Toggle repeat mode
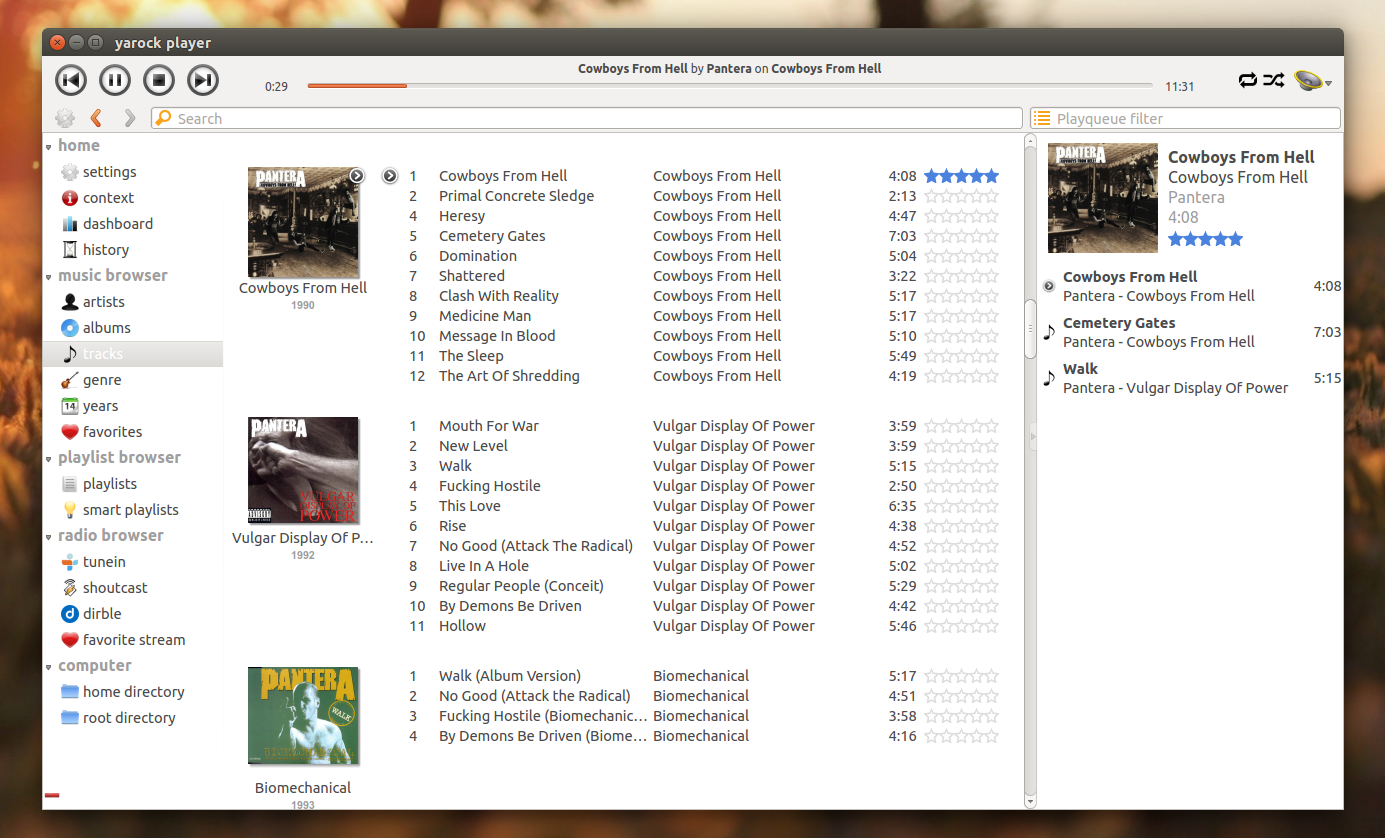This screenshot has height=838, width=1385. click(1247, 80)
